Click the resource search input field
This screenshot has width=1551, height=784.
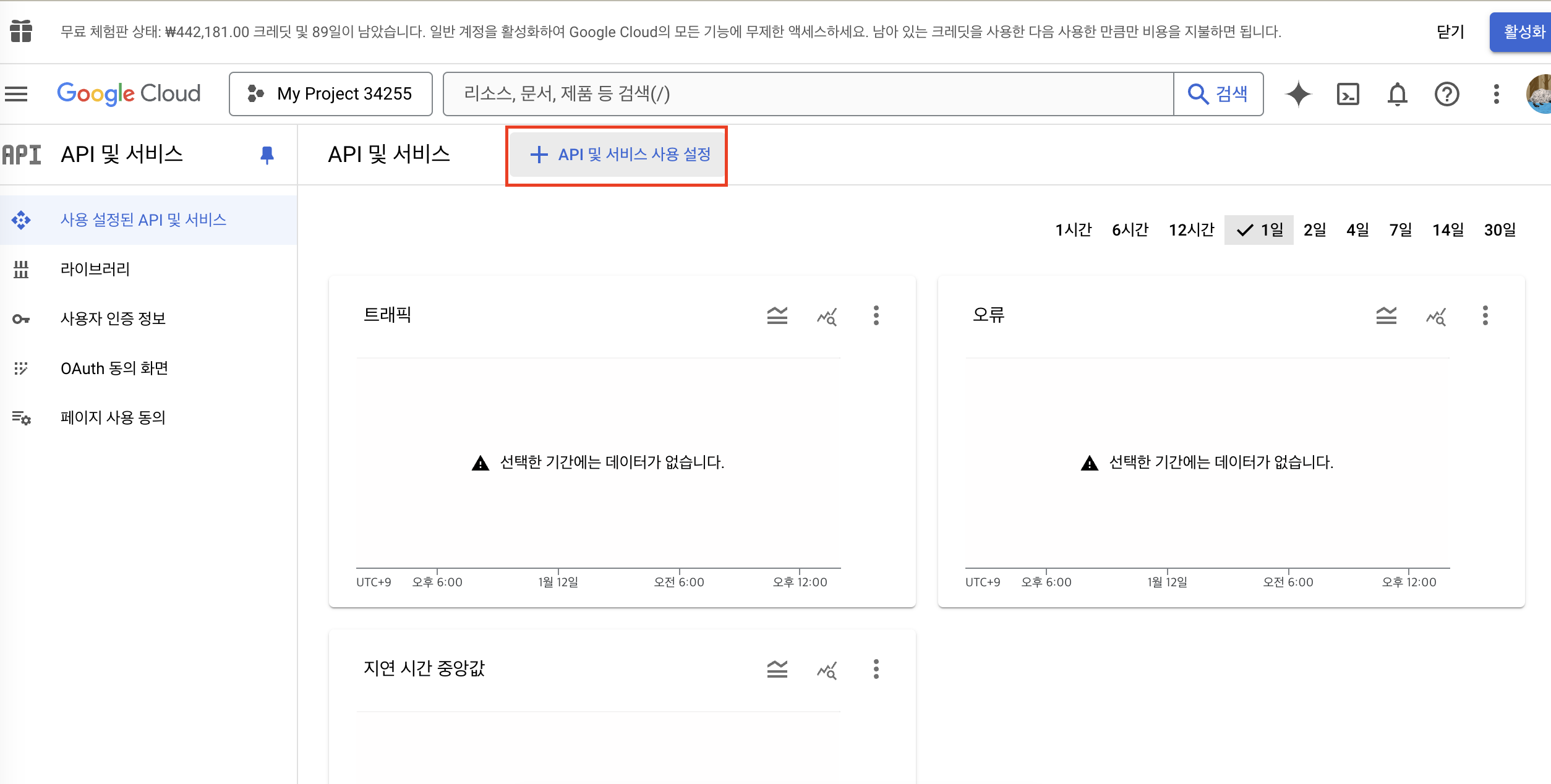[x=808, y=94]
